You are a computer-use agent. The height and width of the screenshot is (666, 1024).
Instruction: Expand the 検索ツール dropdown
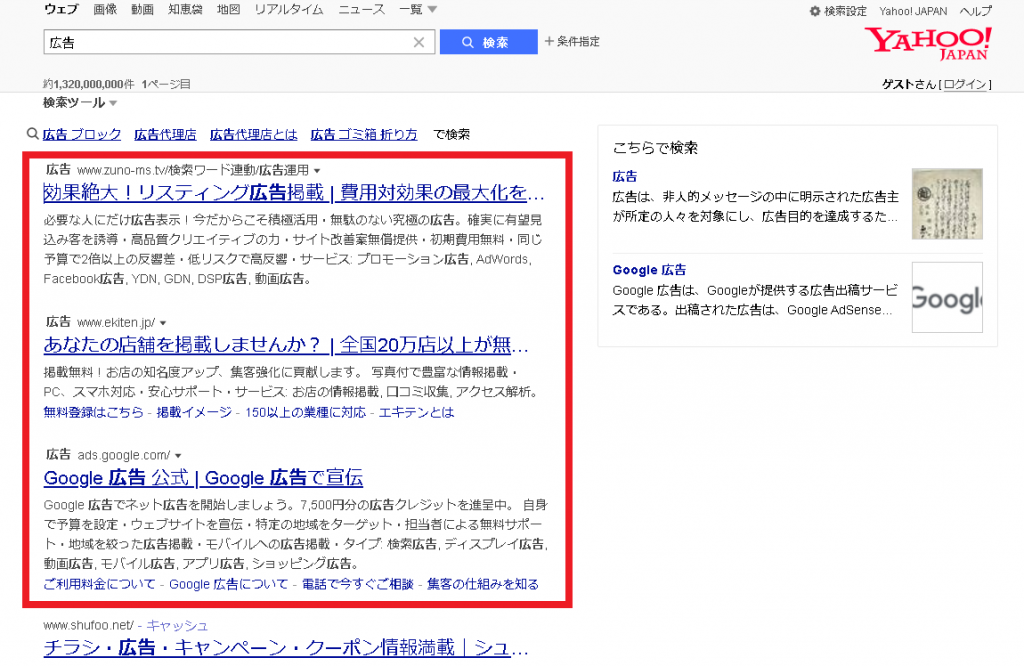pyautogui.click(x=80, y=103)
